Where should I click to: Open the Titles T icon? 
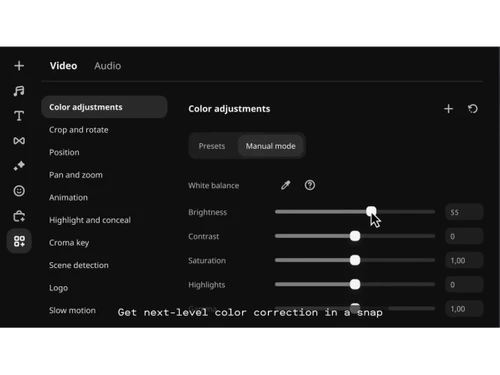pos(19,116)
